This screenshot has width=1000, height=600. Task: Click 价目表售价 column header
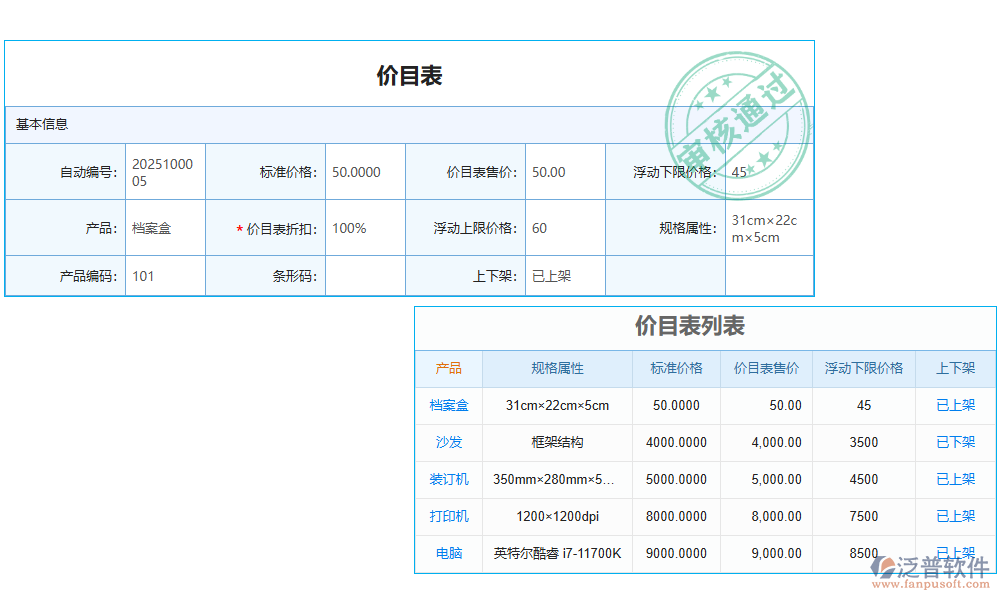tap(766, 368)
